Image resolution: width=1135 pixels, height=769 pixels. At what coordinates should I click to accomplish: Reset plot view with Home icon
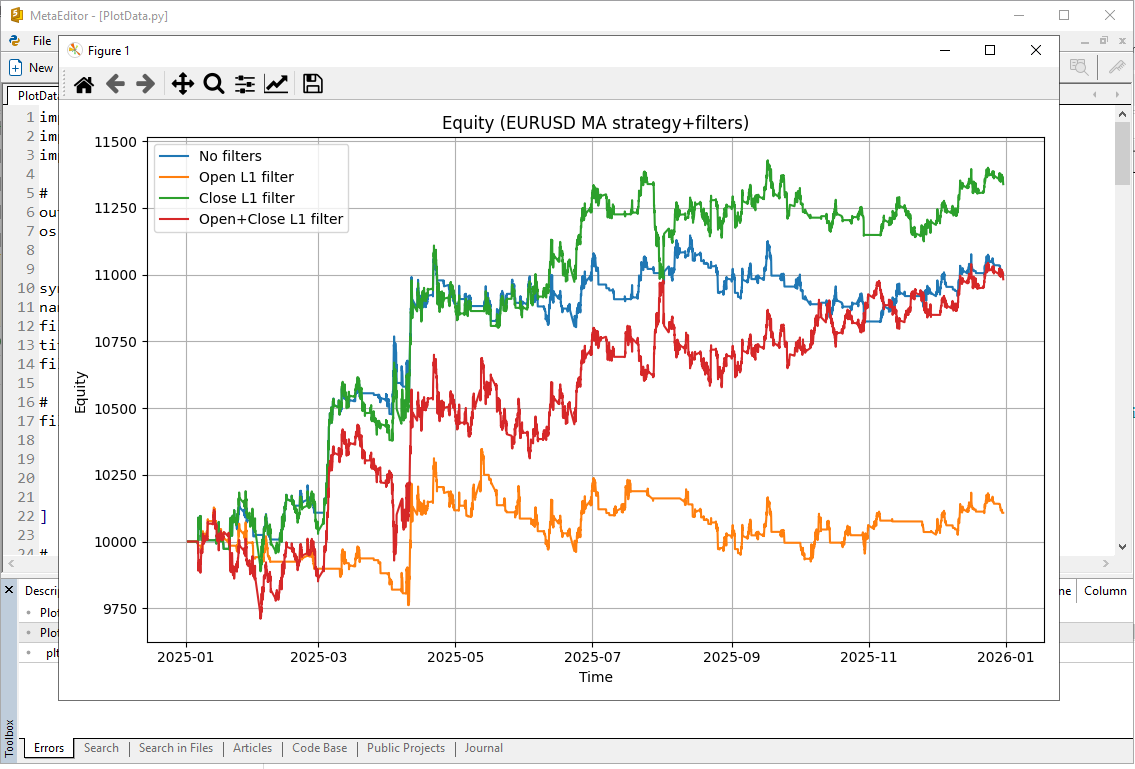pos(84,85)
